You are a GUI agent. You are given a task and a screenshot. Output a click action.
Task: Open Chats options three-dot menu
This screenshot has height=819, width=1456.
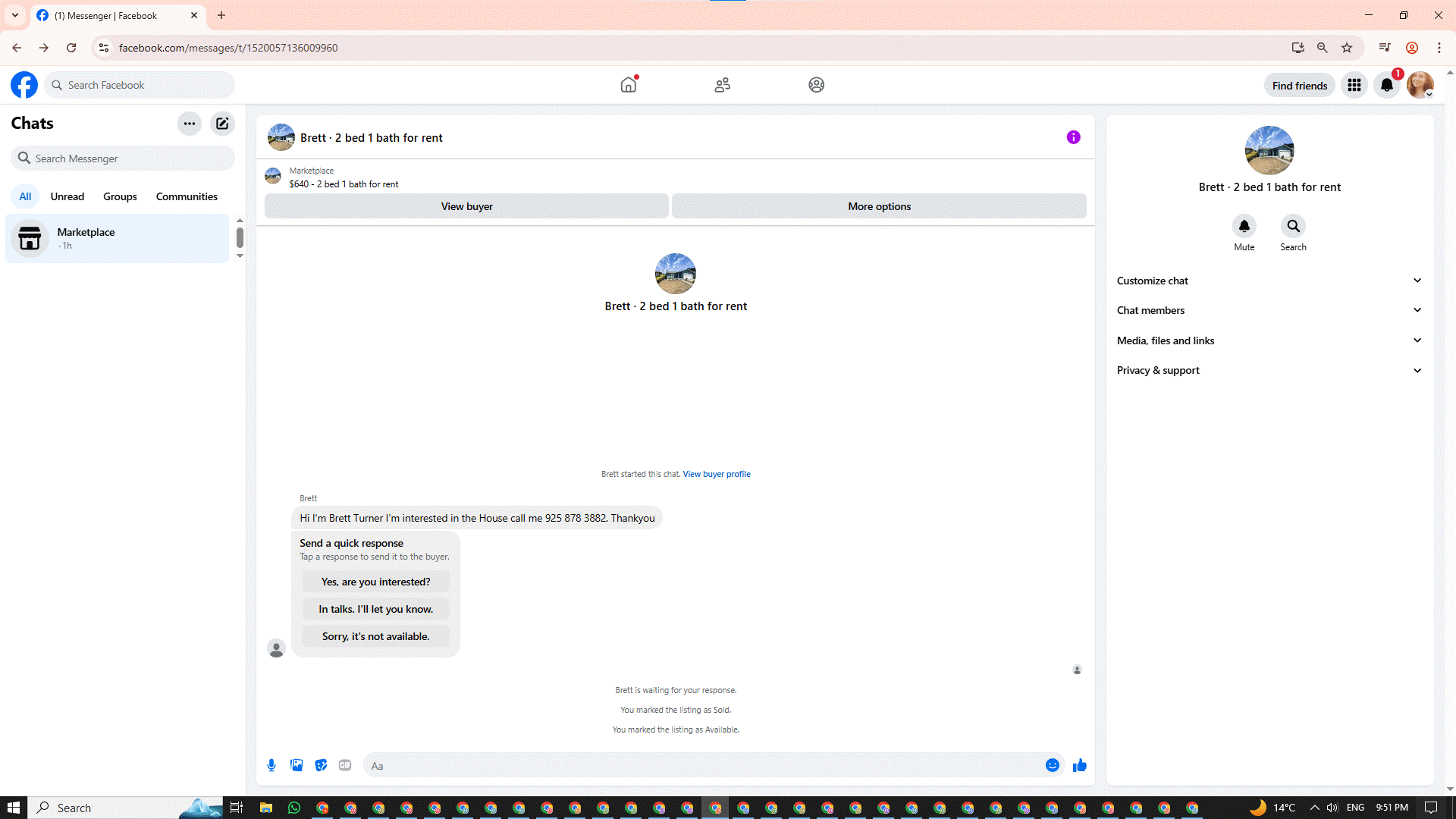point(190,124)
